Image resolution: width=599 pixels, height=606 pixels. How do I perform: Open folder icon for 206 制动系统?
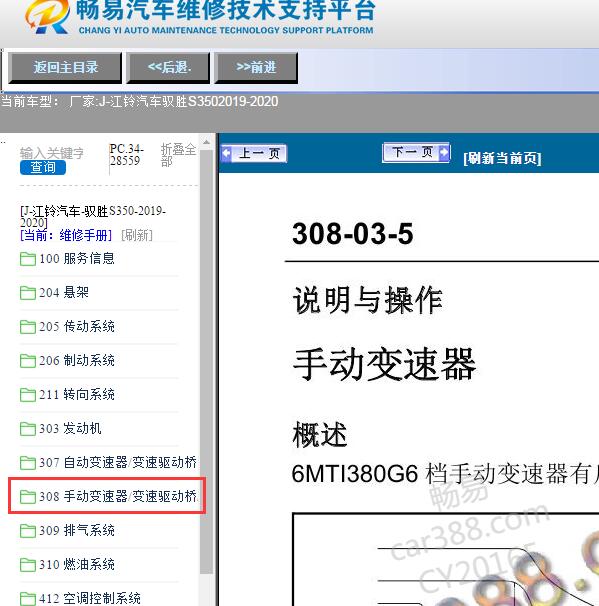pos(28,361)
